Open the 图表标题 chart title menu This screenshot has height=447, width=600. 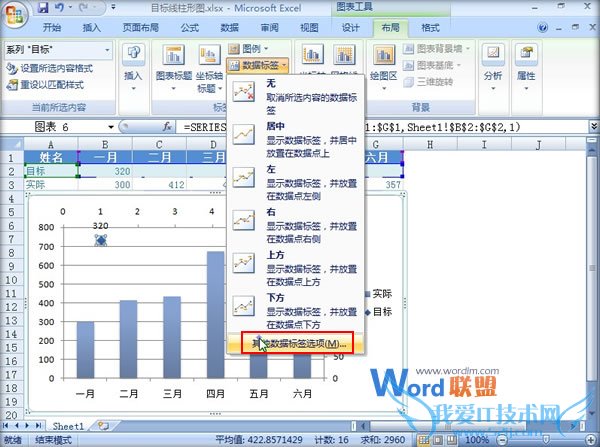pyautogui.click(x=174, y=67)
